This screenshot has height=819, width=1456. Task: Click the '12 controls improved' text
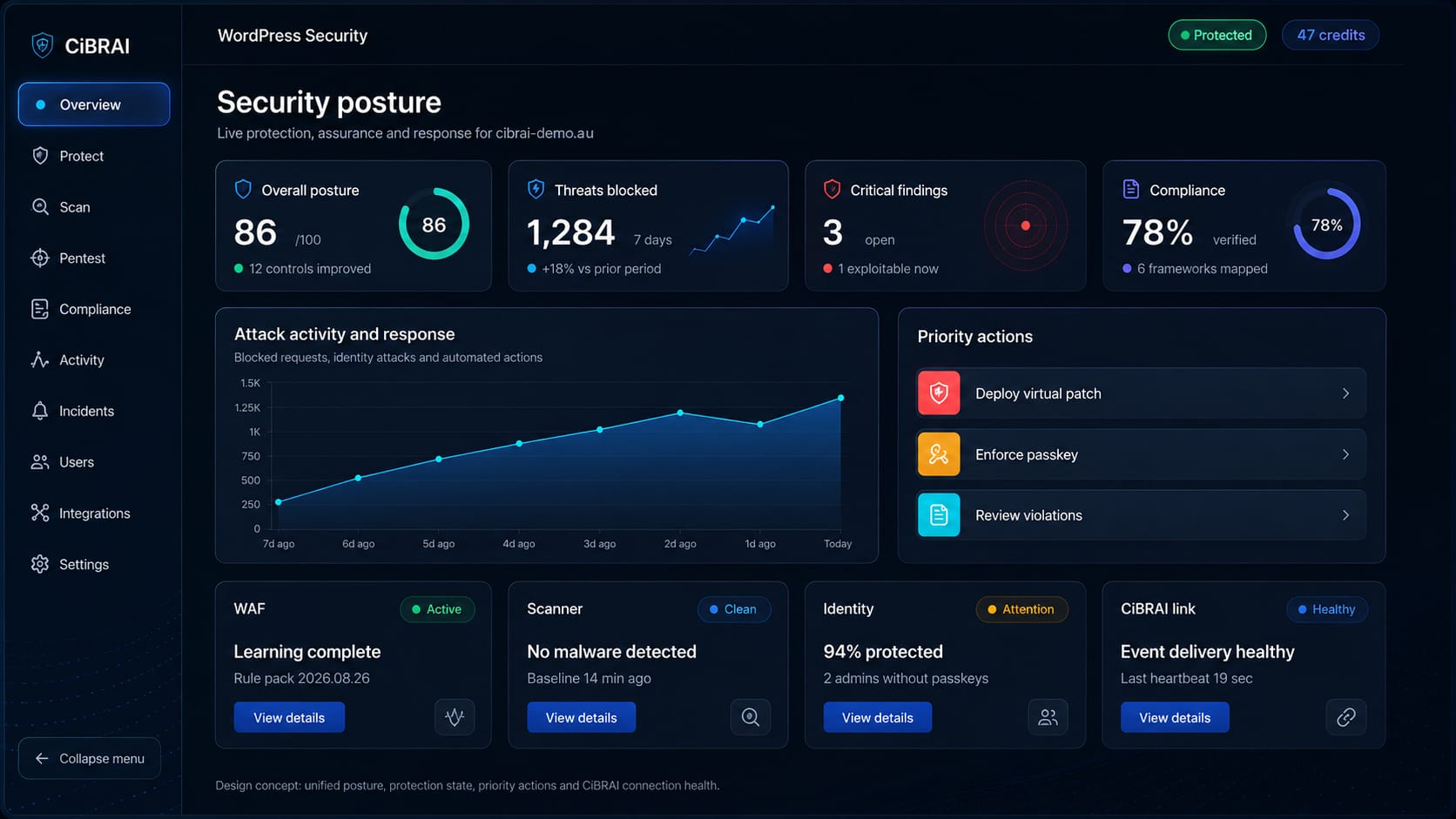click(x=310, y=269)
